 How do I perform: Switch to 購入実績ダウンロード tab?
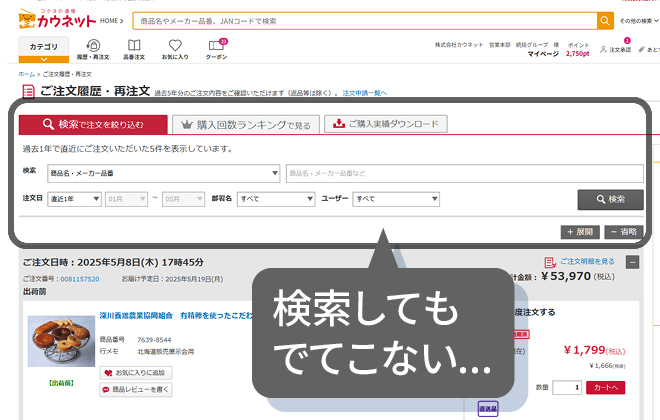point(385,125)
